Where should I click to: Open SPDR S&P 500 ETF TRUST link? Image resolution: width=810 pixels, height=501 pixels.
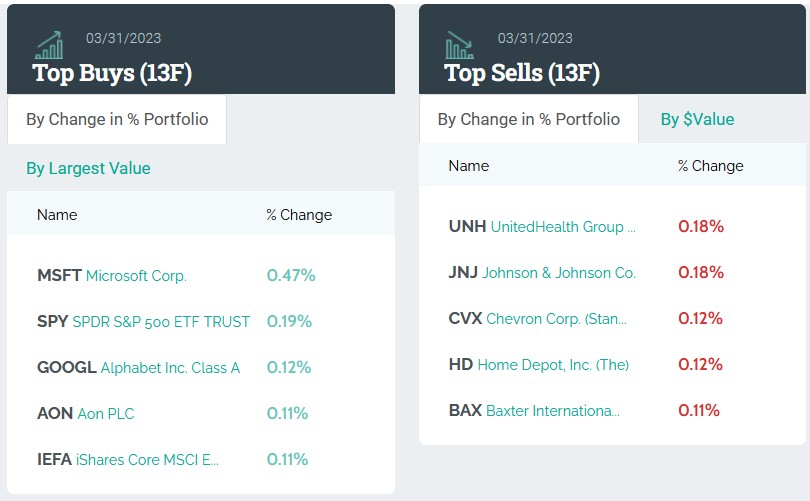pos(161,322)
